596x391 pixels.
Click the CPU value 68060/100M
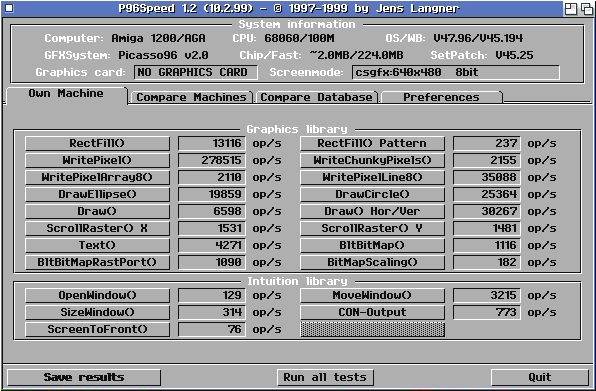[x=299, y=38]
